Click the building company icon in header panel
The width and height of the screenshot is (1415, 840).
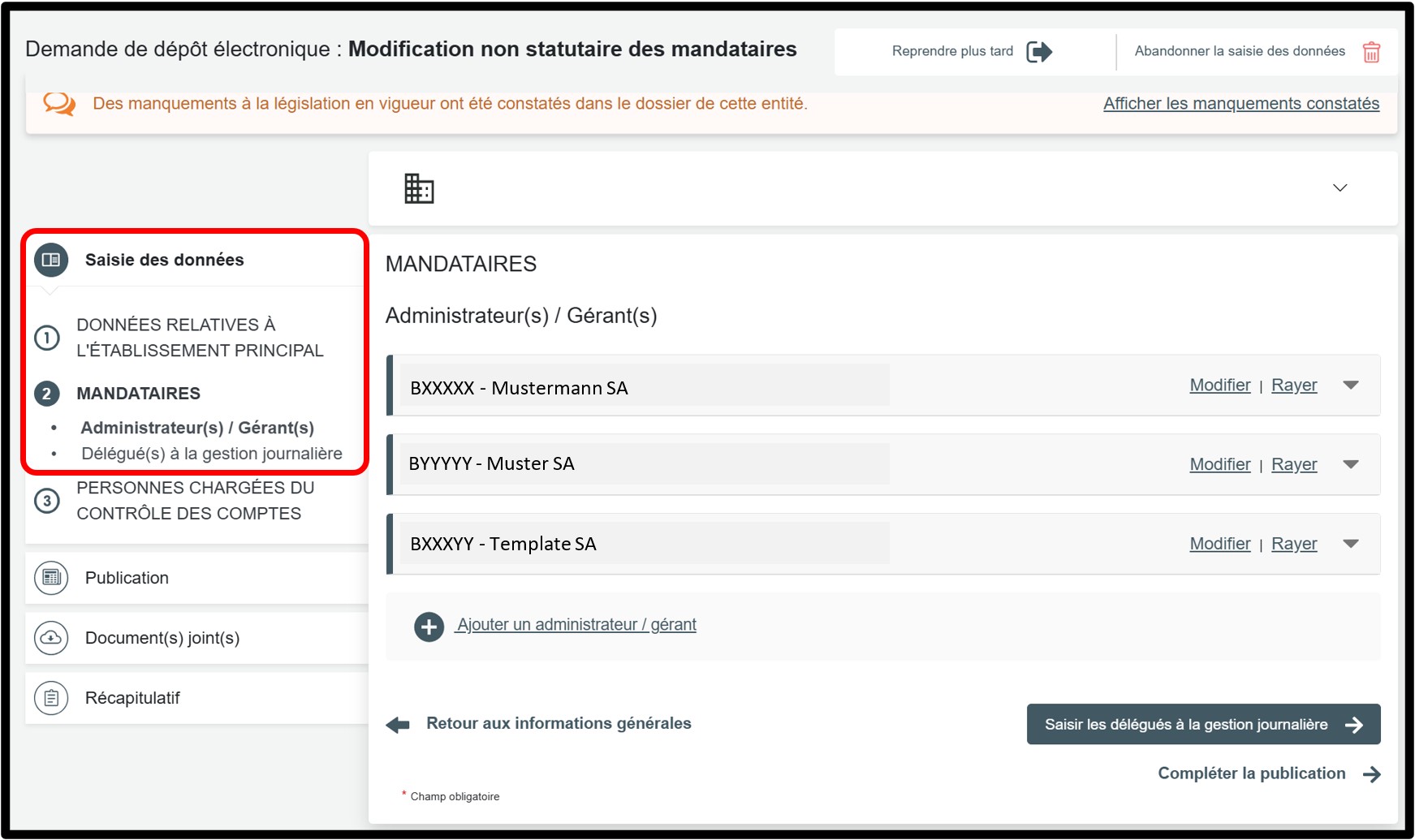(419, 188)
